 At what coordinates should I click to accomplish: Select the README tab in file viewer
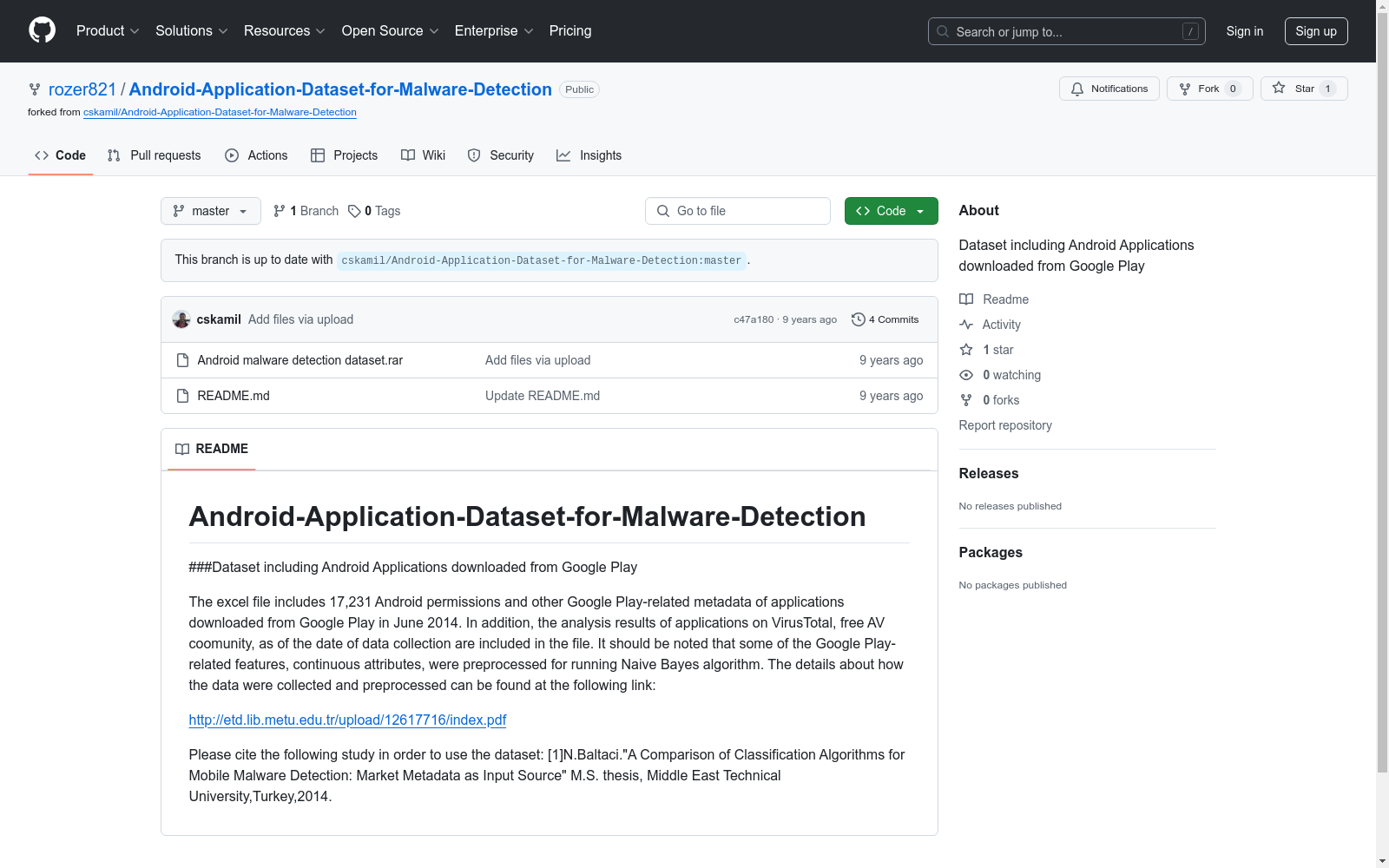212,449
